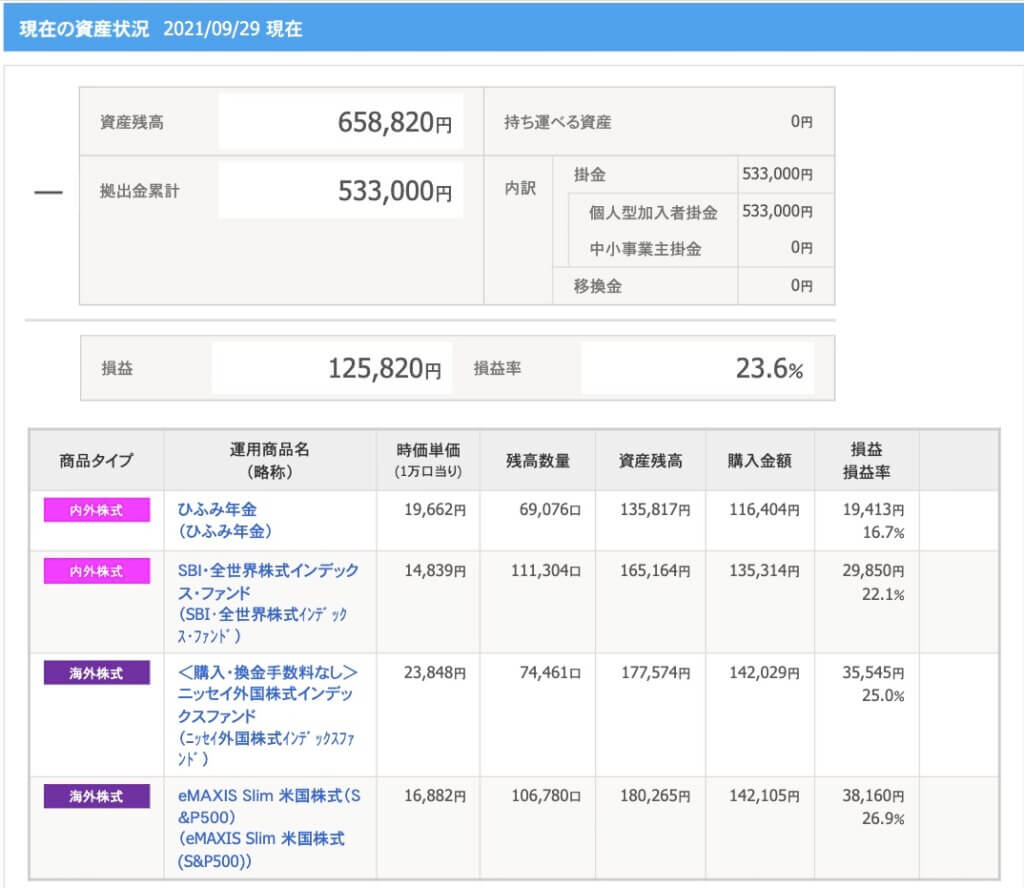1024x888 pixels.
Task: Click the 損益 損益率 column header
Action: point(867,460)
